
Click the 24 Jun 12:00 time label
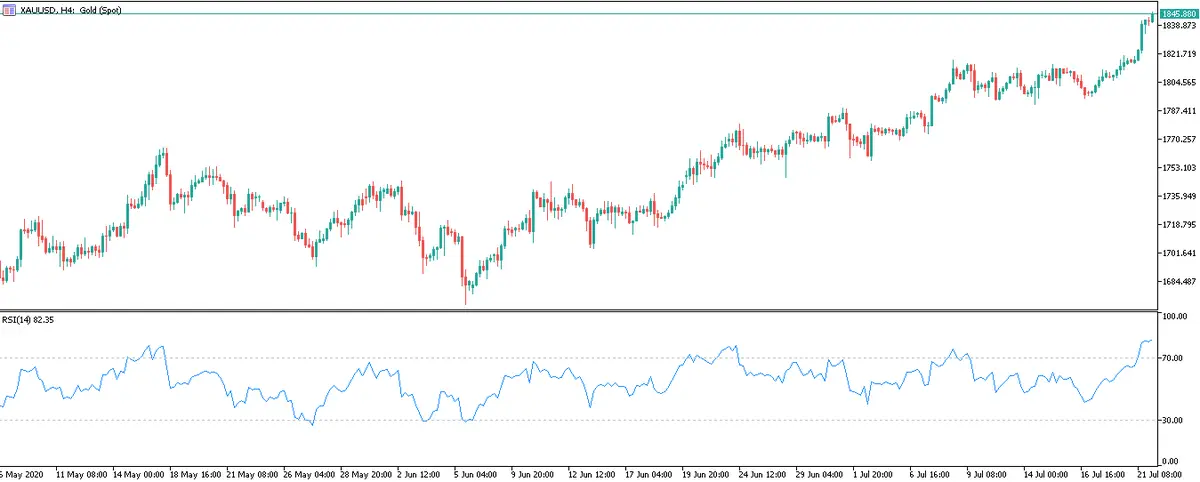tap(765, 472)
